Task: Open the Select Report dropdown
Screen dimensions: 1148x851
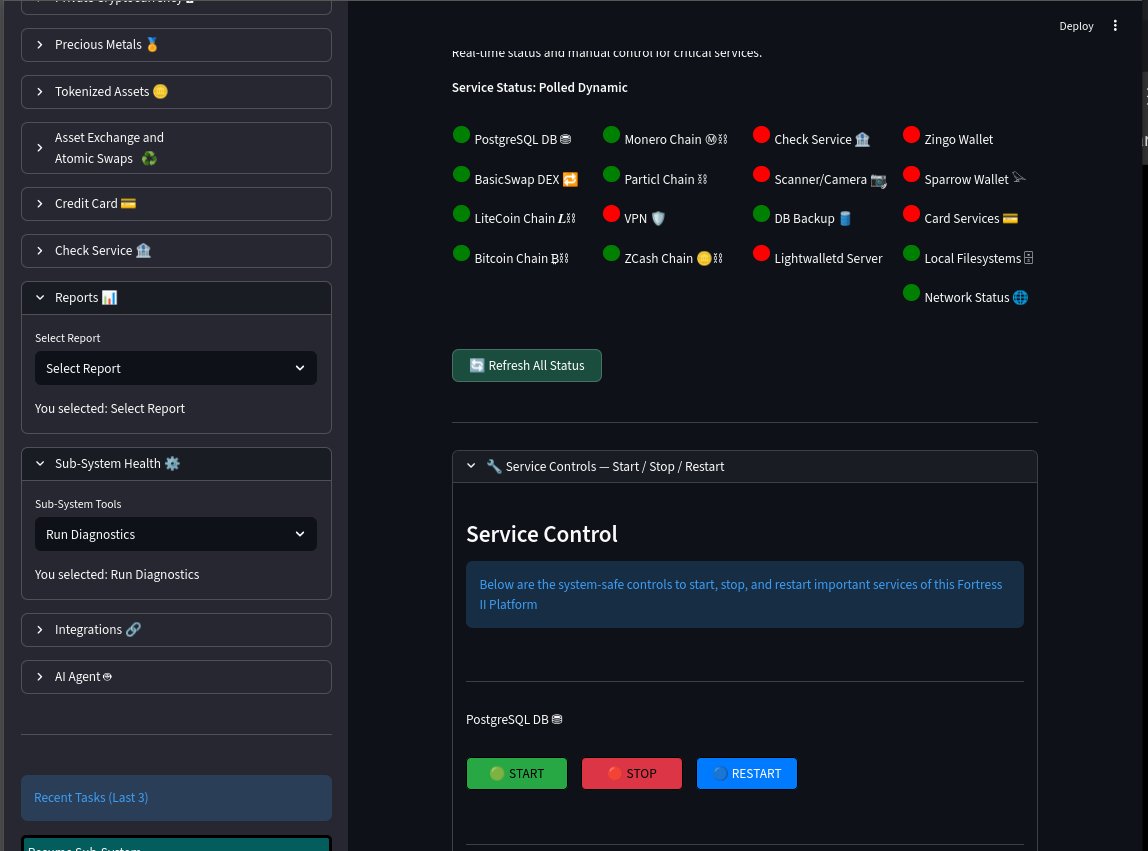Action: [176, 368]
